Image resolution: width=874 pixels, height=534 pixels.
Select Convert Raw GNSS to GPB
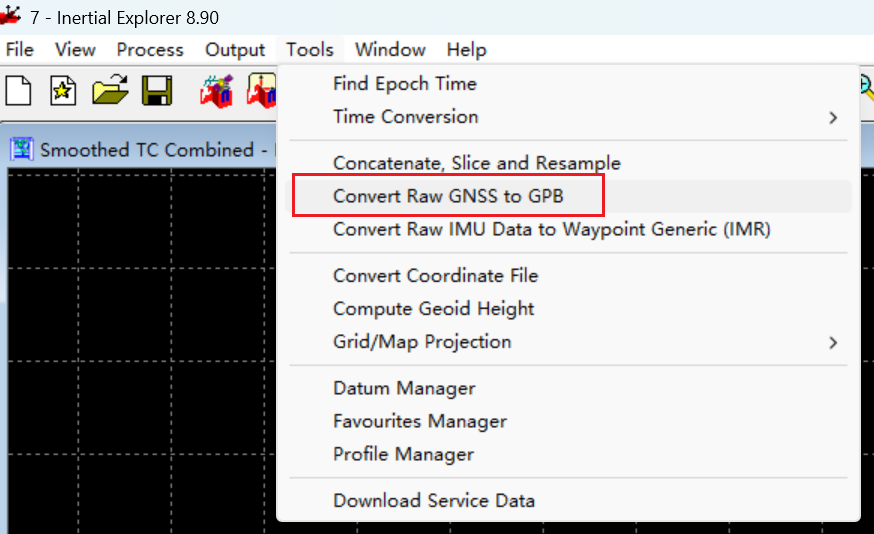(569, 196)
